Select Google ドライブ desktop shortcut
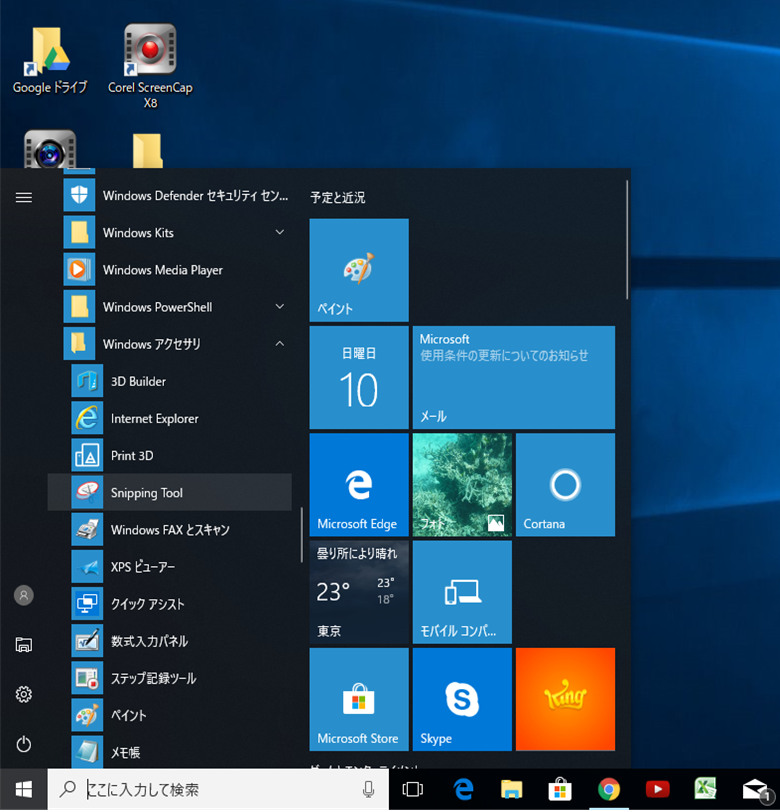 tap(50, 61)
